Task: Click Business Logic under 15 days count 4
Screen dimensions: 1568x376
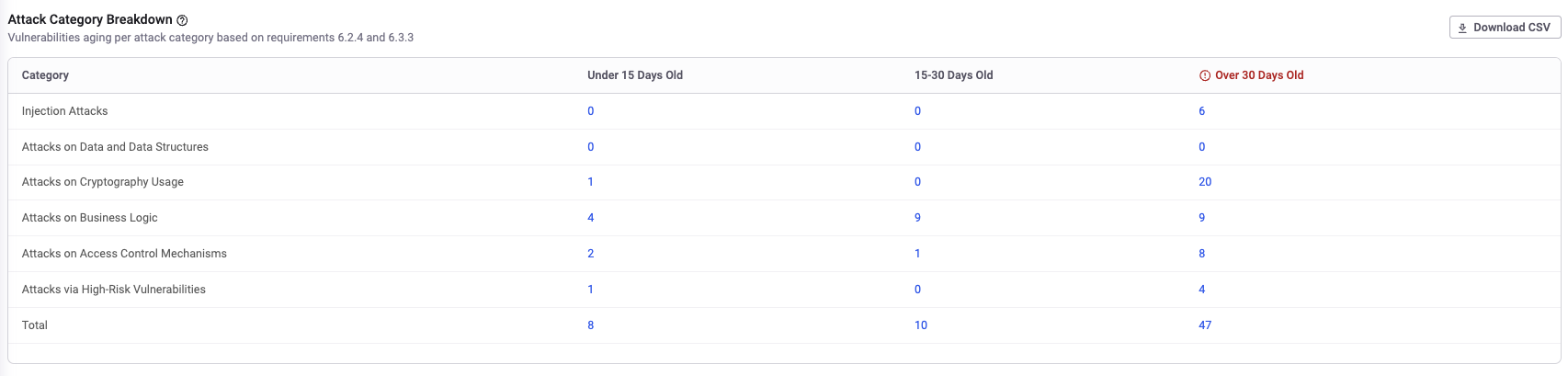Action: click(x=590, y=218)
